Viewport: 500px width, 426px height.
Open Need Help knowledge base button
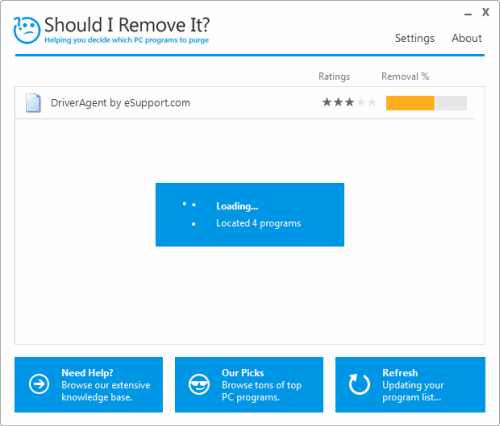click(x=89, y=385)
